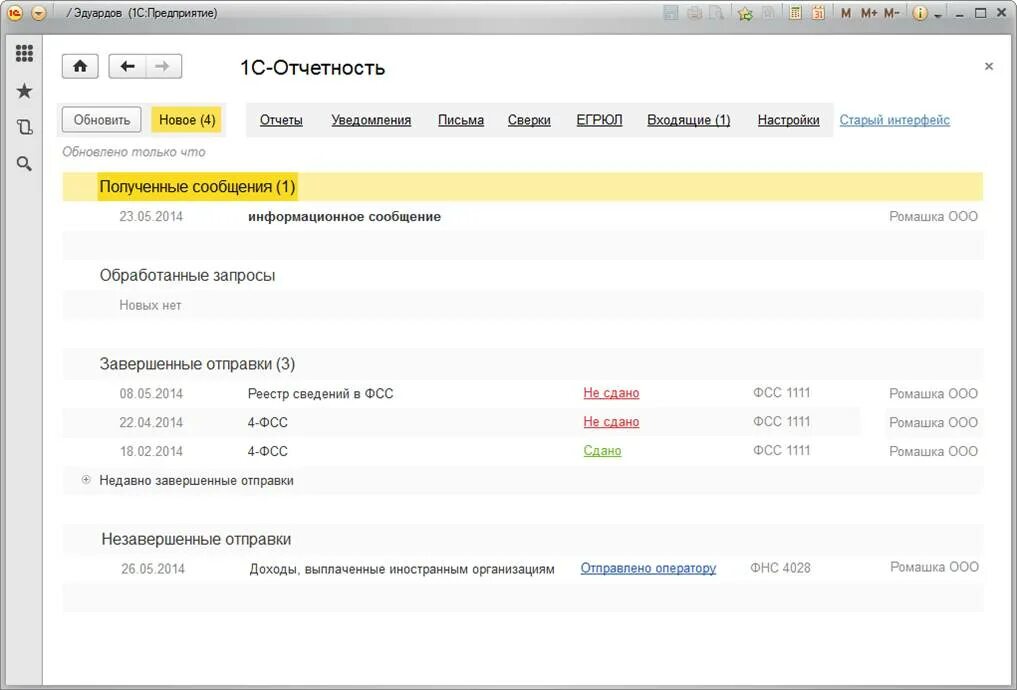The image size is (1017, 690).
Task: Click Не сдано link for 08.05.2014
Action: tap(611, 393)
